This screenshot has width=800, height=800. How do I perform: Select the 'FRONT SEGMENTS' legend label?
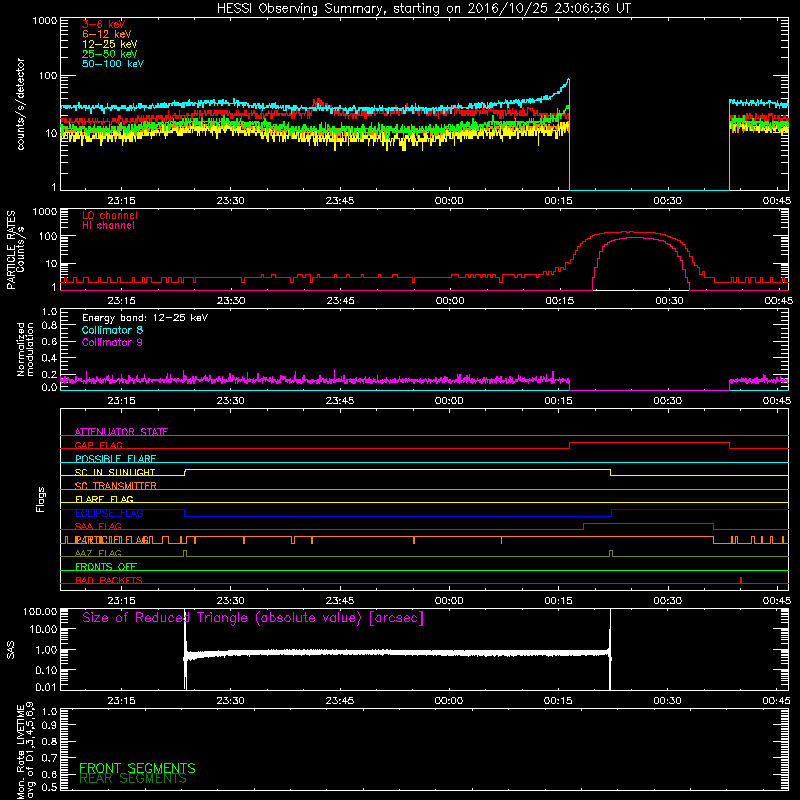pos(137,768)
